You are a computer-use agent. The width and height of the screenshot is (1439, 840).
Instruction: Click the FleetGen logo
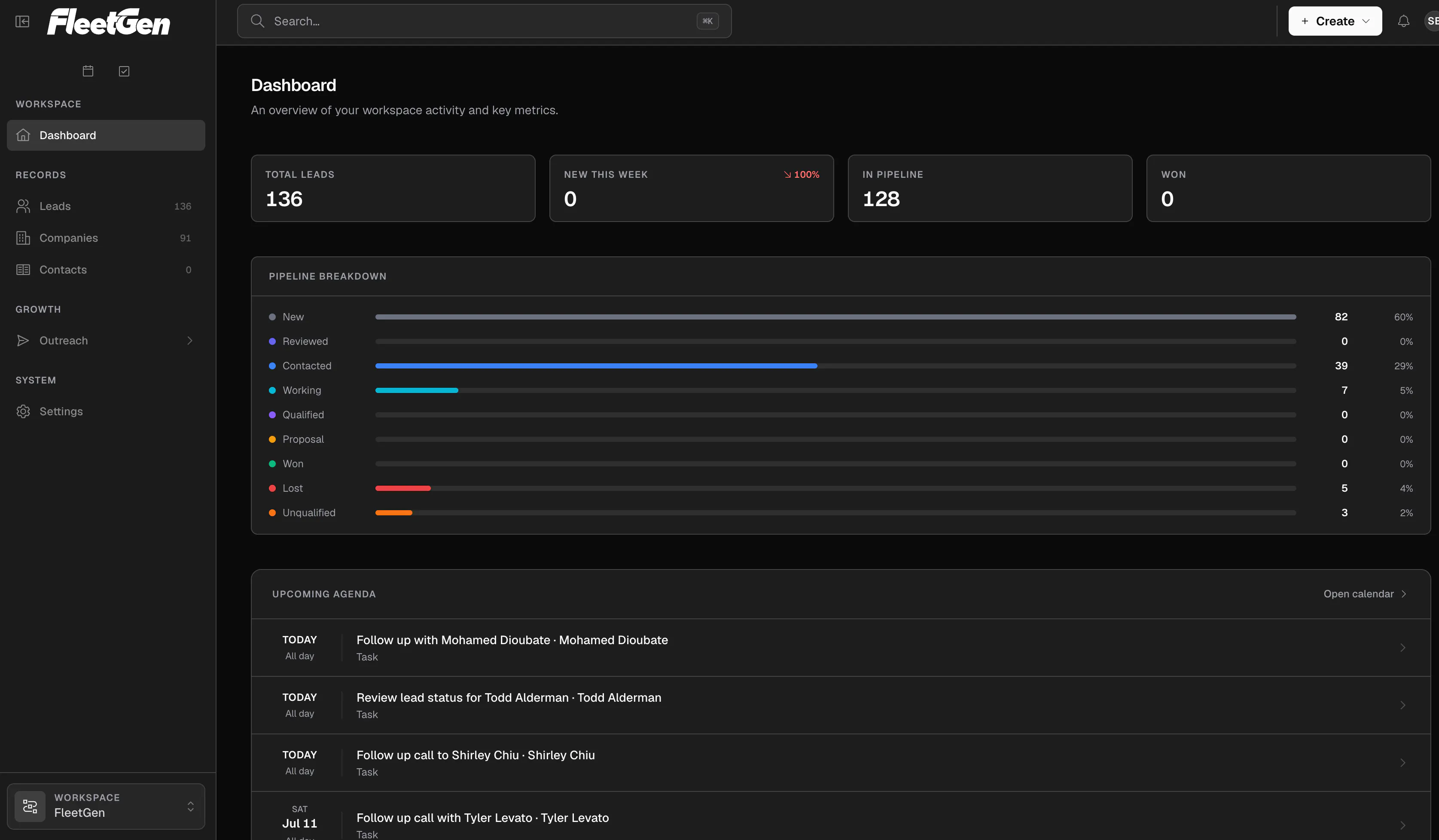109,22
